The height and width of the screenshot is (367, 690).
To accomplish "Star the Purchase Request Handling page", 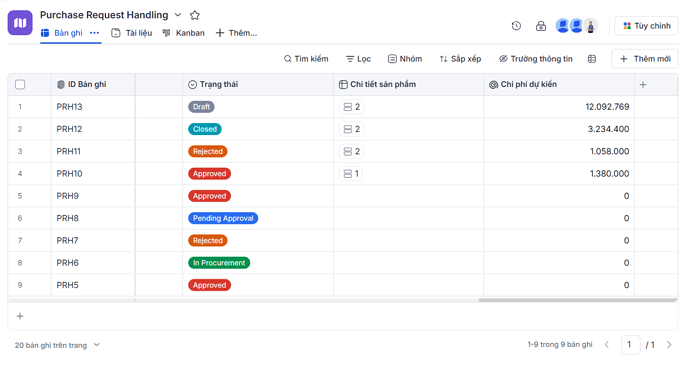I will click(x=195, y=15).
